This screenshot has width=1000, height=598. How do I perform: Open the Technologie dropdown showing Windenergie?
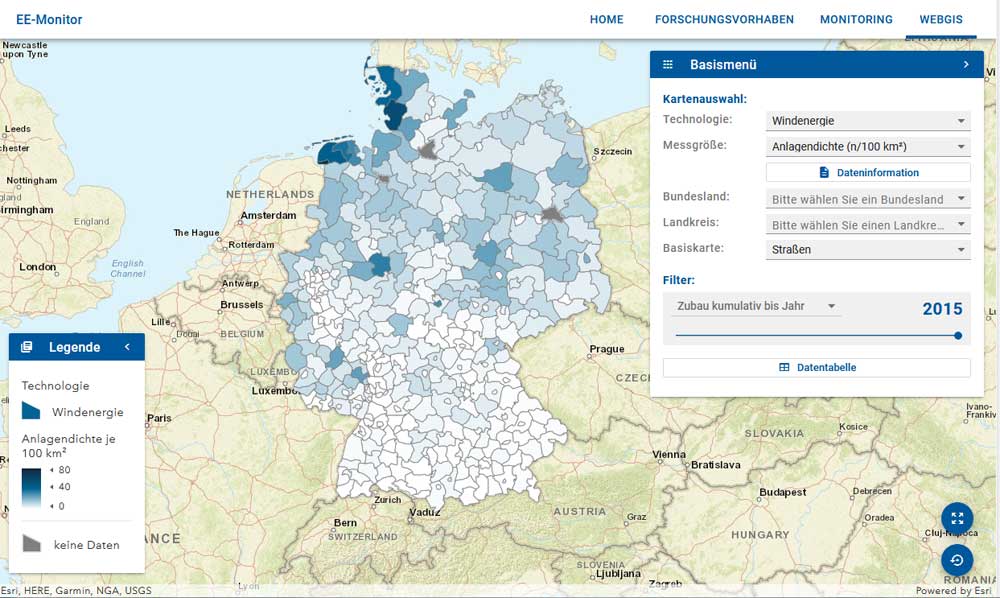[x=867, y=121]
